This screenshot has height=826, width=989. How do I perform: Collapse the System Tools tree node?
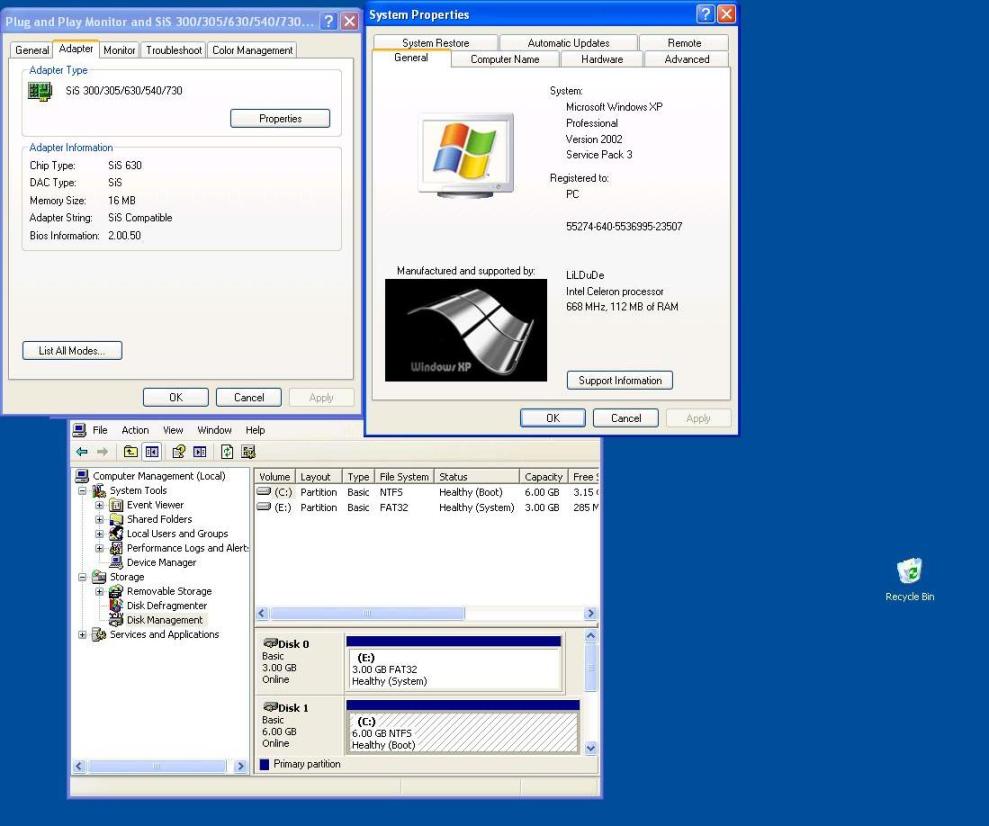tap(82, 491)
